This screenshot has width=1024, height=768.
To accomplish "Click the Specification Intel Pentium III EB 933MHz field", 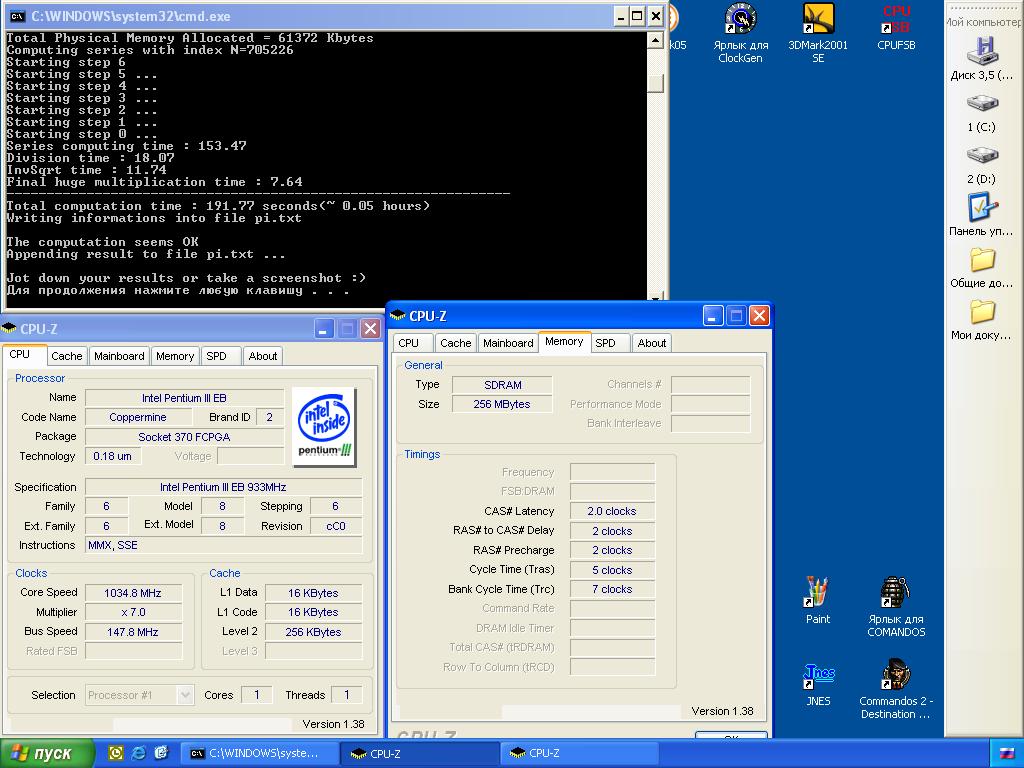I will [223, 487].
